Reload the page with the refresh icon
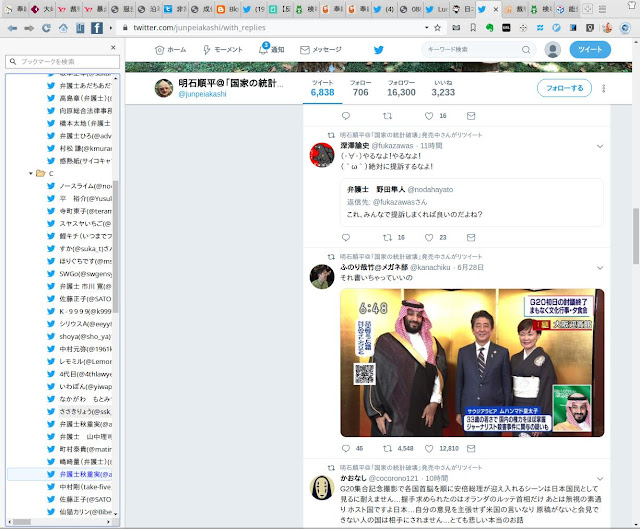This screenshot has width=640, height=529. point(46,28)
